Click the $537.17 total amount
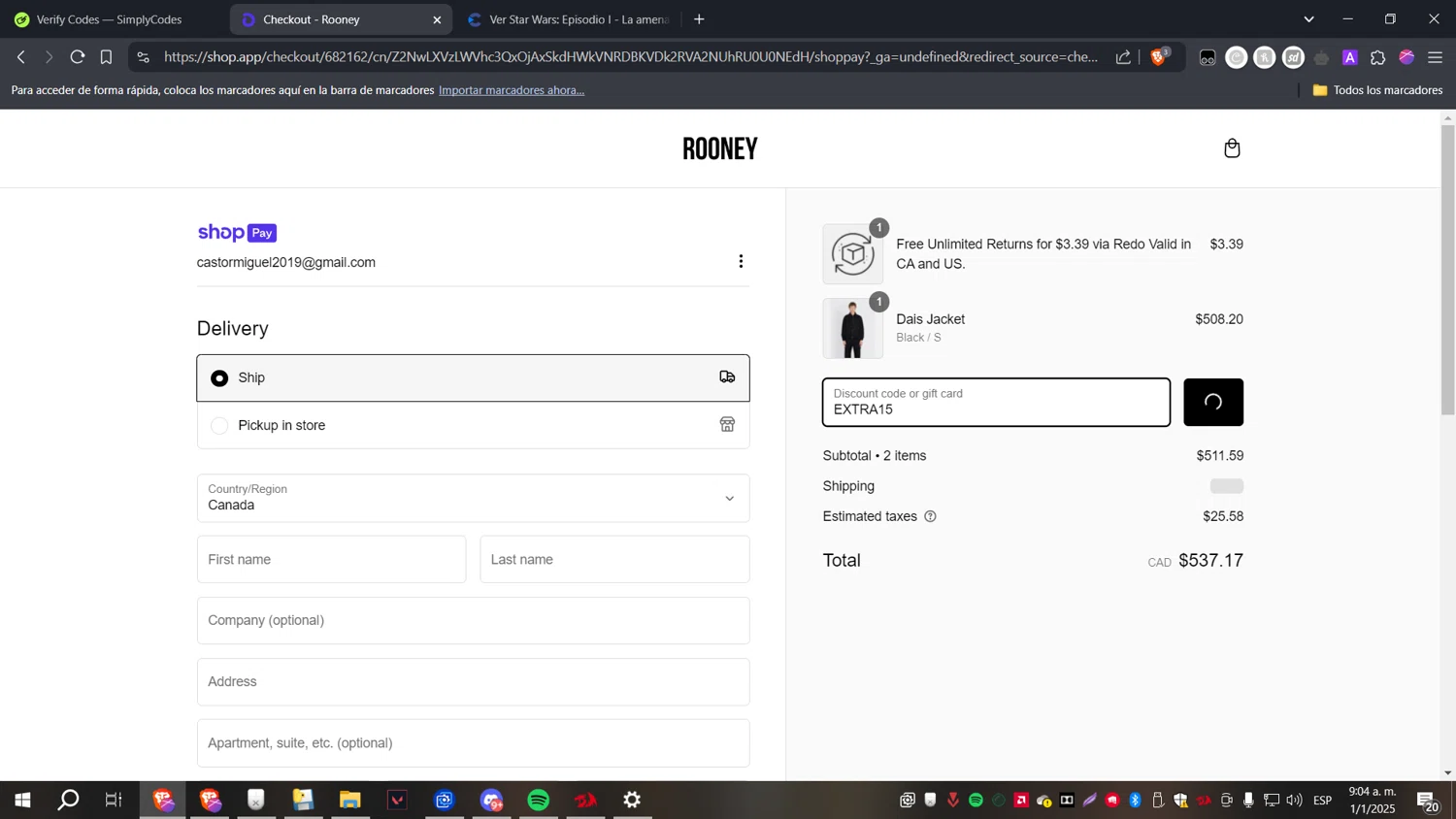The image size is (1456, 819). 1210,560
